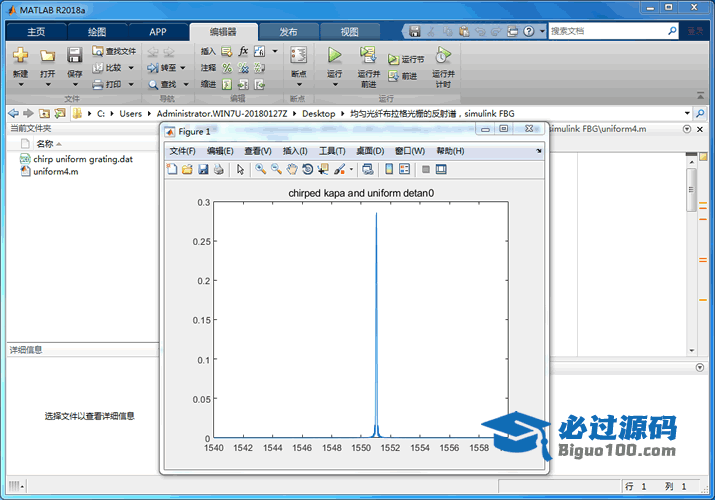Click the Open (打开) folder icon

click(x=47, y=56)
